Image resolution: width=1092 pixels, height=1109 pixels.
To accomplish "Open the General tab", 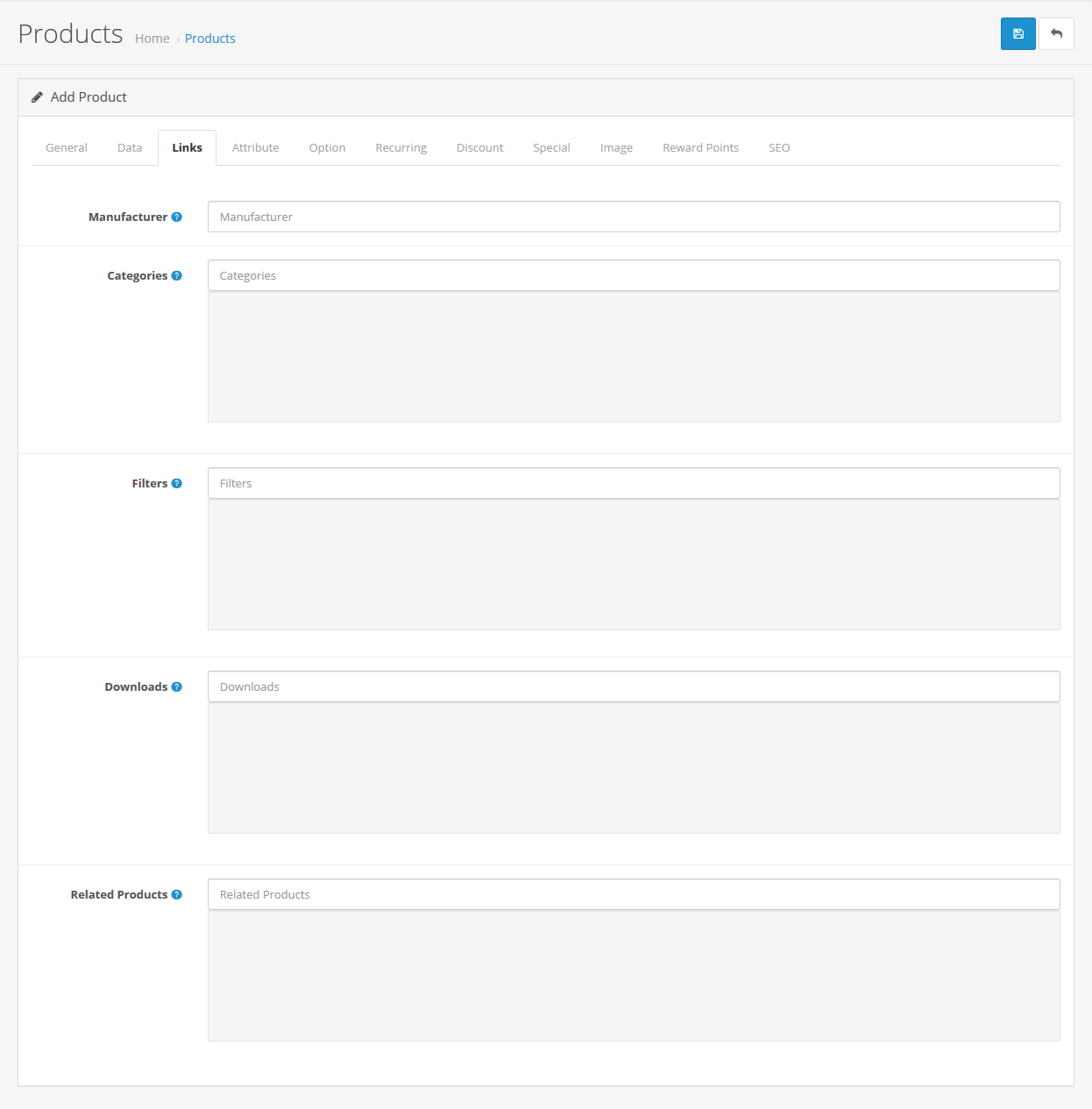I will (67, 148).
